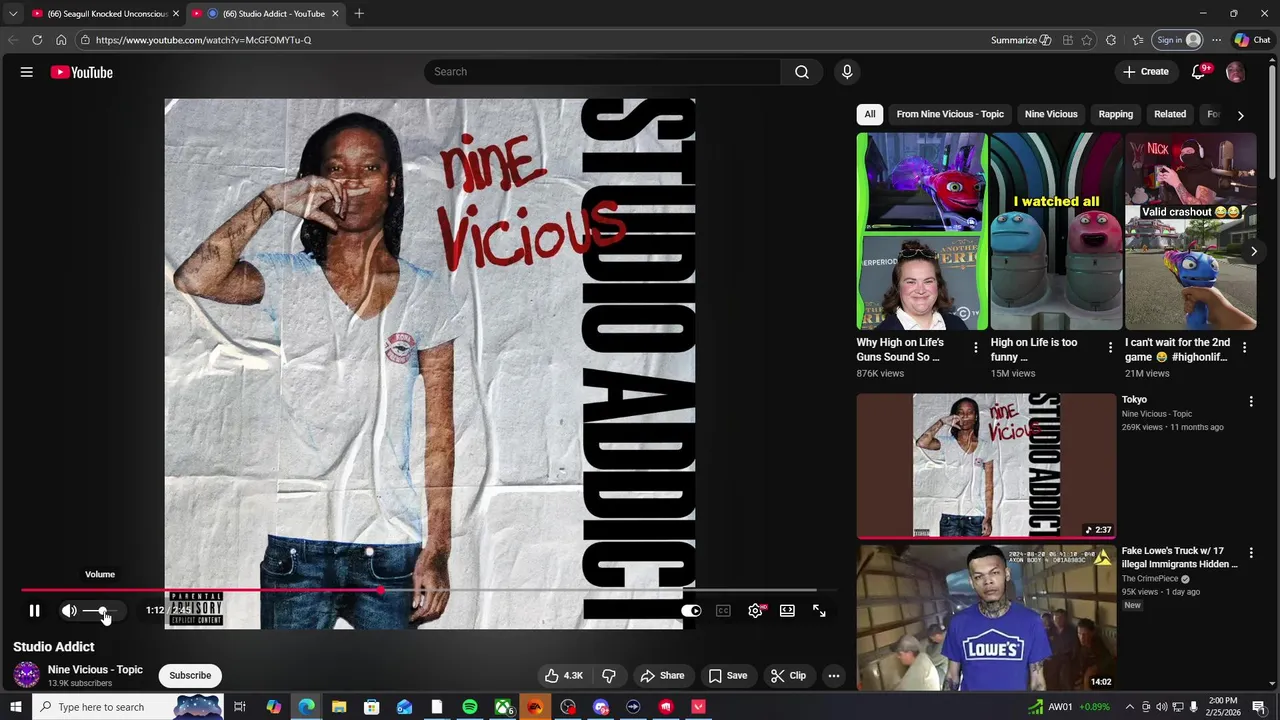This screenshot has width=1280, height=720.
Task: Create a clip of the video
Action: point(788,676)
